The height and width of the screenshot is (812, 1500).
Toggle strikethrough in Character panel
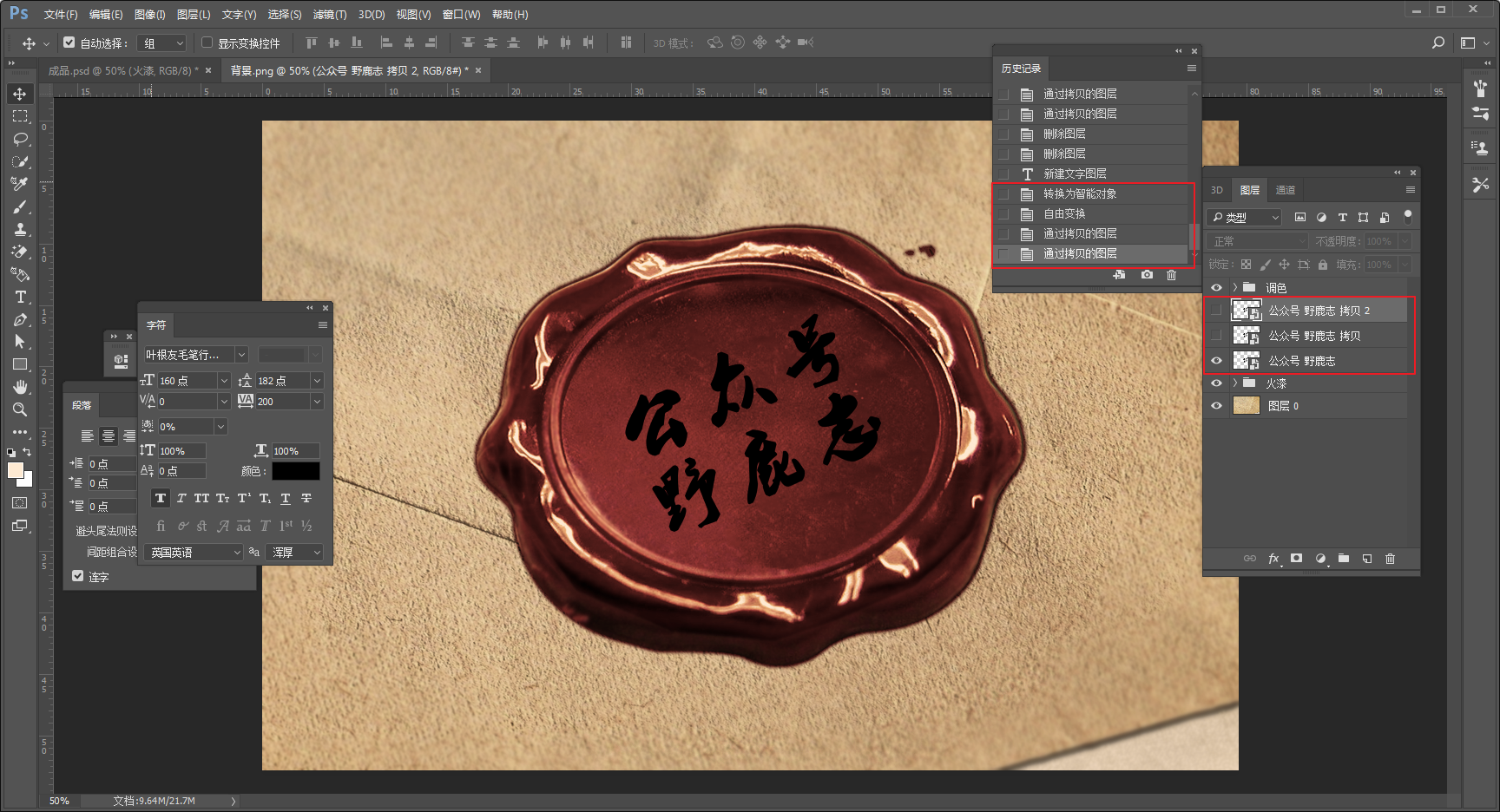pos(306,498)
